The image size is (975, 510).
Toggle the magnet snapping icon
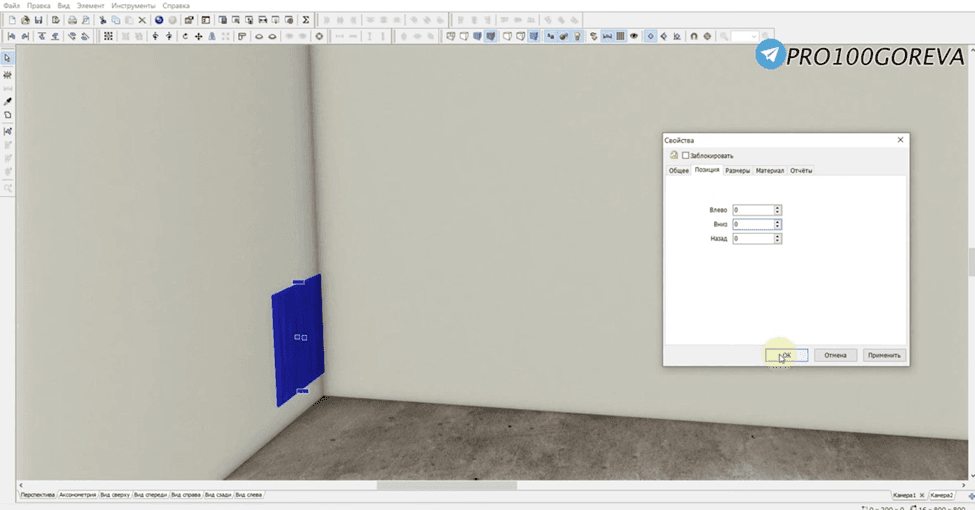tap(694, 36)
